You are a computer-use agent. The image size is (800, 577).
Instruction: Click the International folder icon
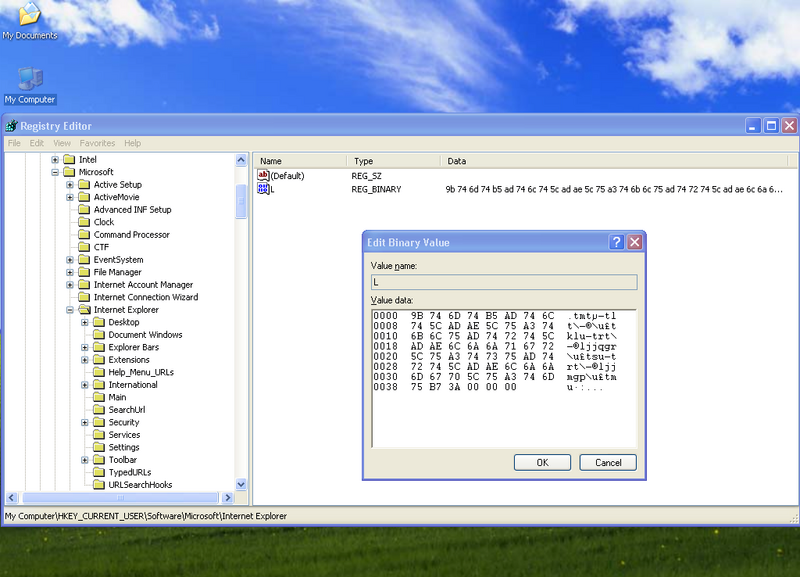(99, 385)
